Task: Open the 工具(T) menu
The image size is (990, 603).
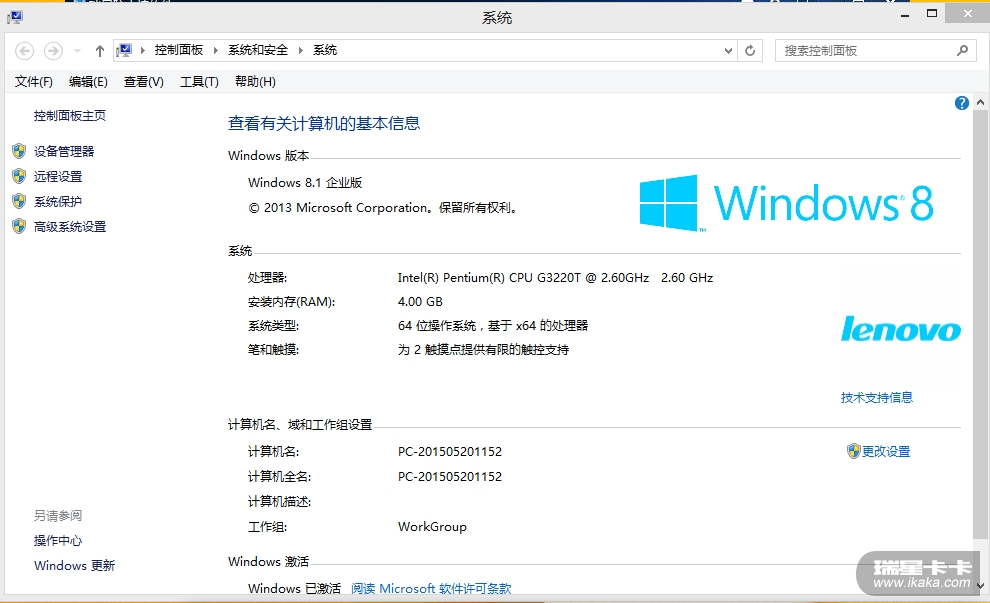Action: tap(199, 81)
